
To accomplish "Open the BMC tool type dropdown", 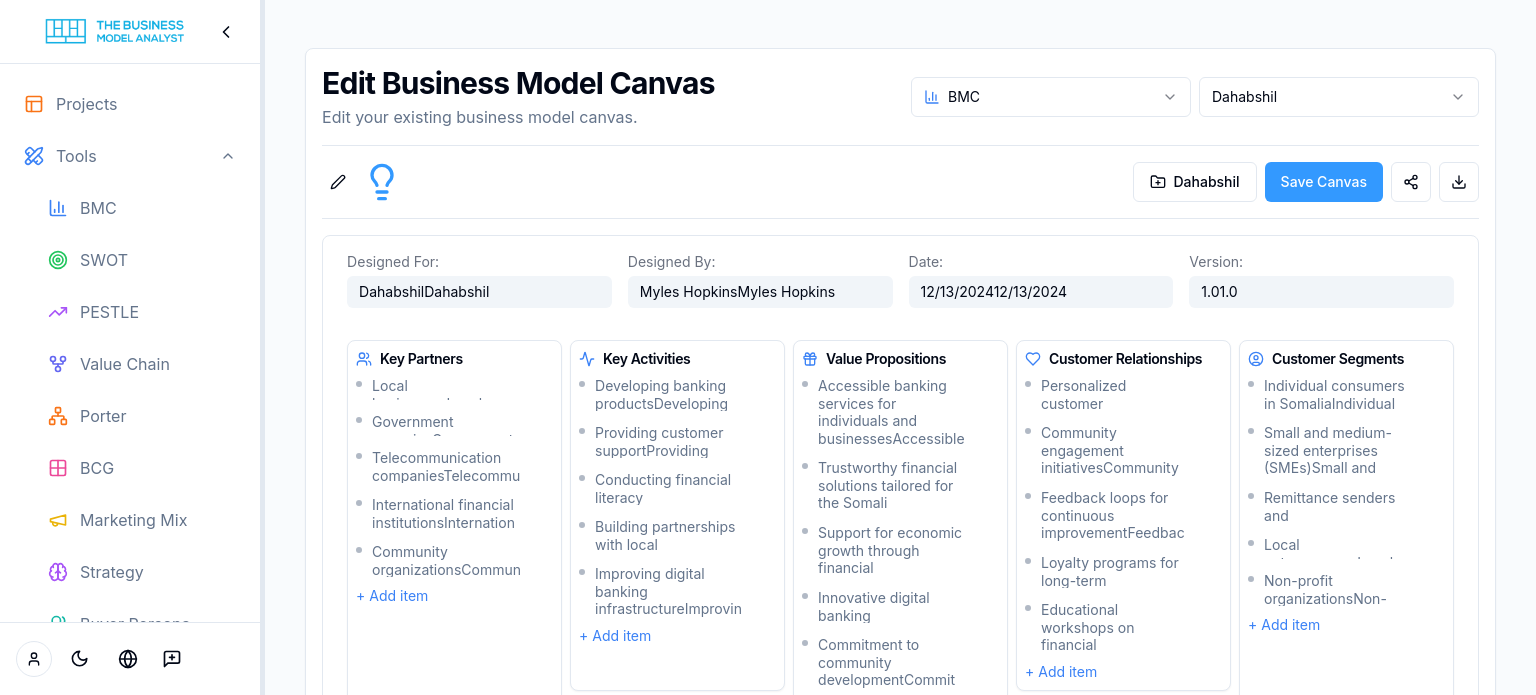I will tap(1050, 97).
